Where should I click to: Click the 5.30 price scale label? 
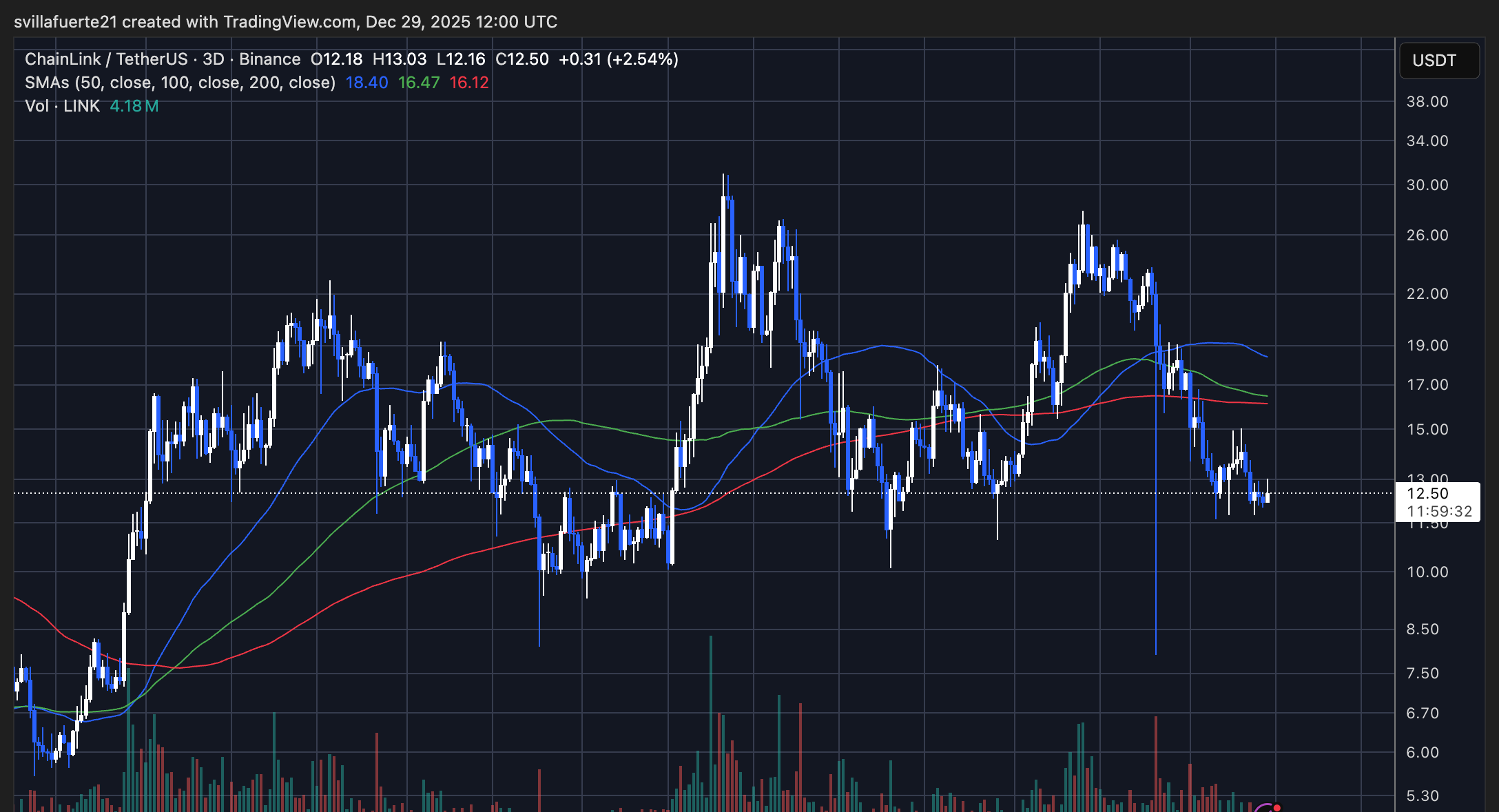coord(1423,796)
